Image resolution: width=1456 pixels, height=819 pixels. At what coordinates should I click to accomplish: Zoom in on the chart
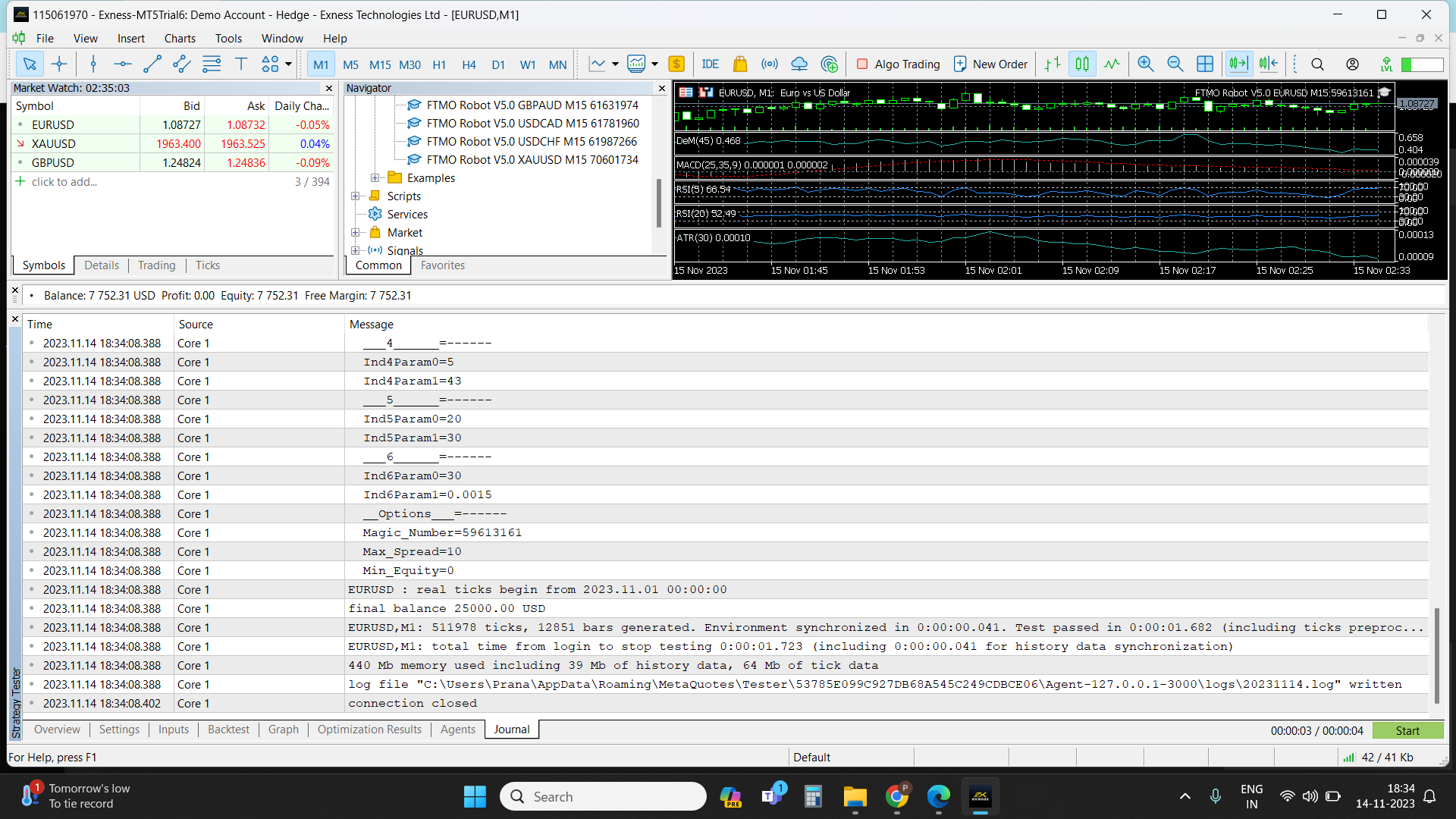point(1146,64)
